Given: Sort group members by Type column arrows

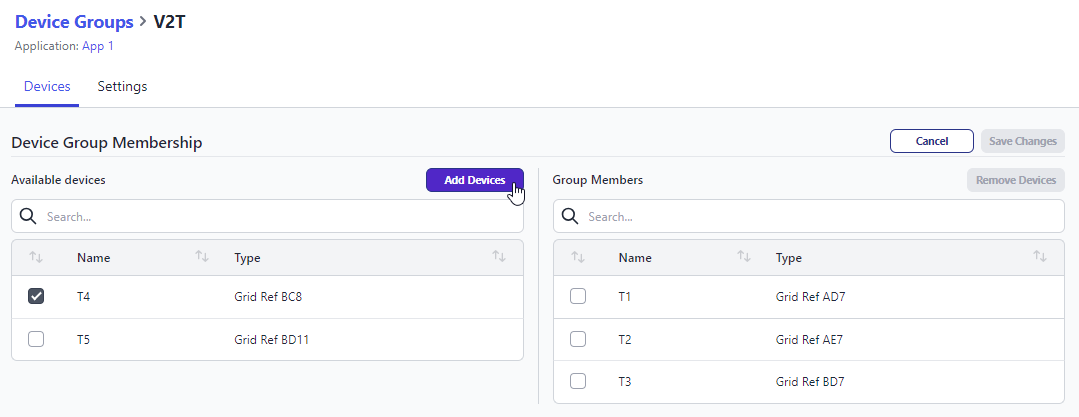Looking at the screenshot, I should pos(1040,257).
